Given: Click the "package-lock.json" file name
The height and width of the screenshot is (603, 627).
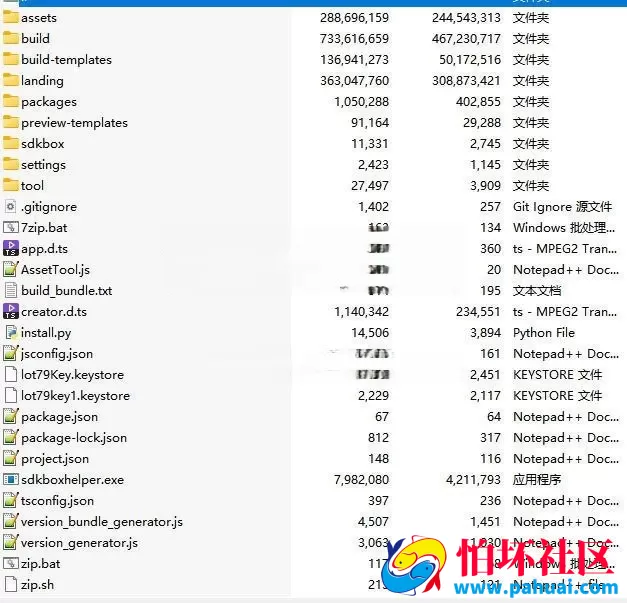Looking at the screenshot, I should coord(74,438).
